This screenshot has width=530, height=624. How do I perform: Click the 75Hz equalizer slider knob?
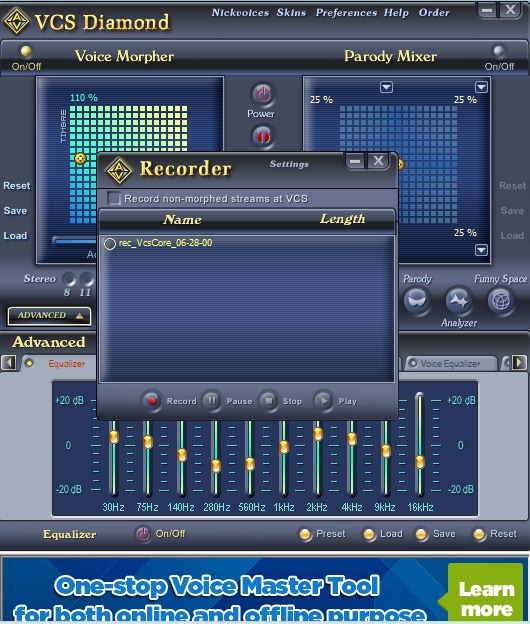point(148,442)
